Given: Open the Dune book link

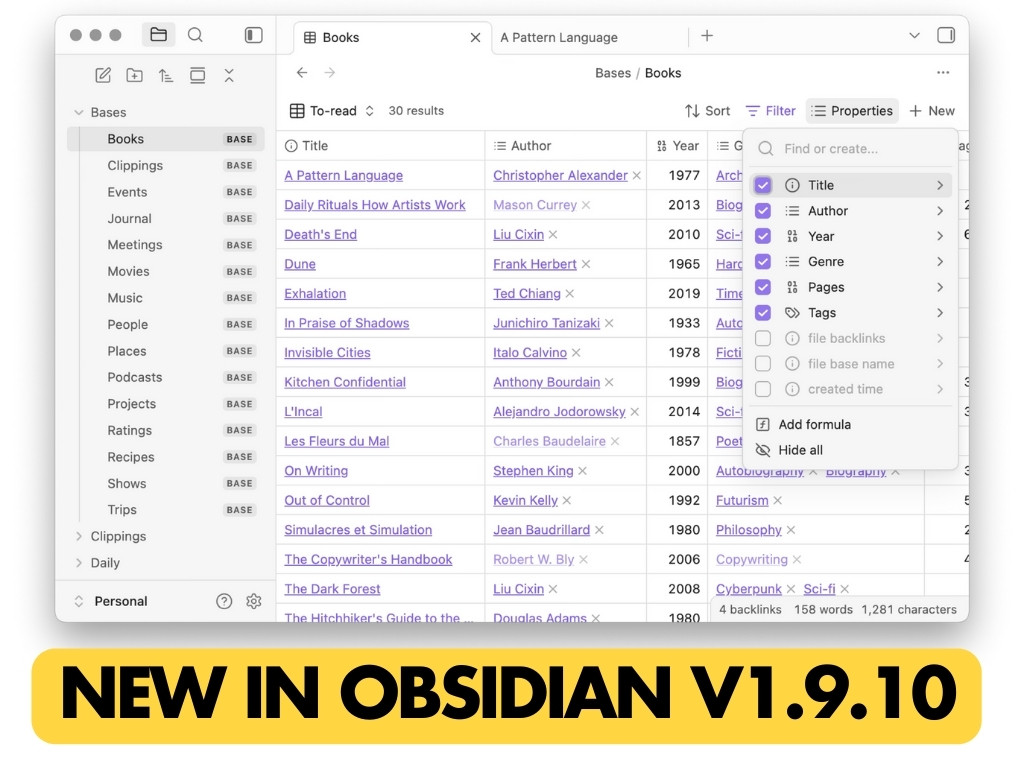Looking at the screenshot, I should tap(300, 264).
